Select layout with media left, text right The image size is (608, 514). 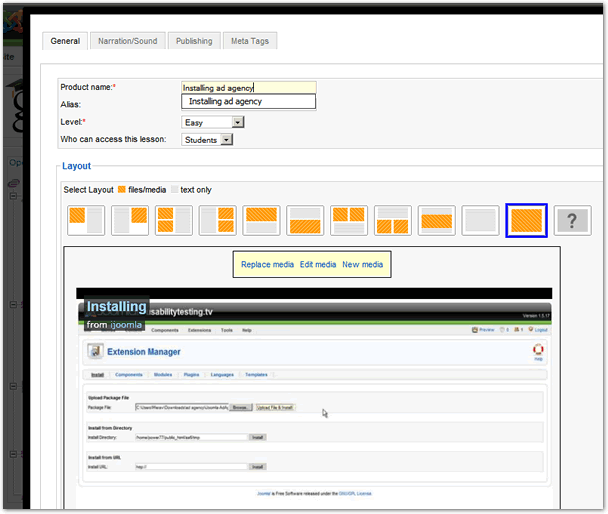(x=86, y=220)
